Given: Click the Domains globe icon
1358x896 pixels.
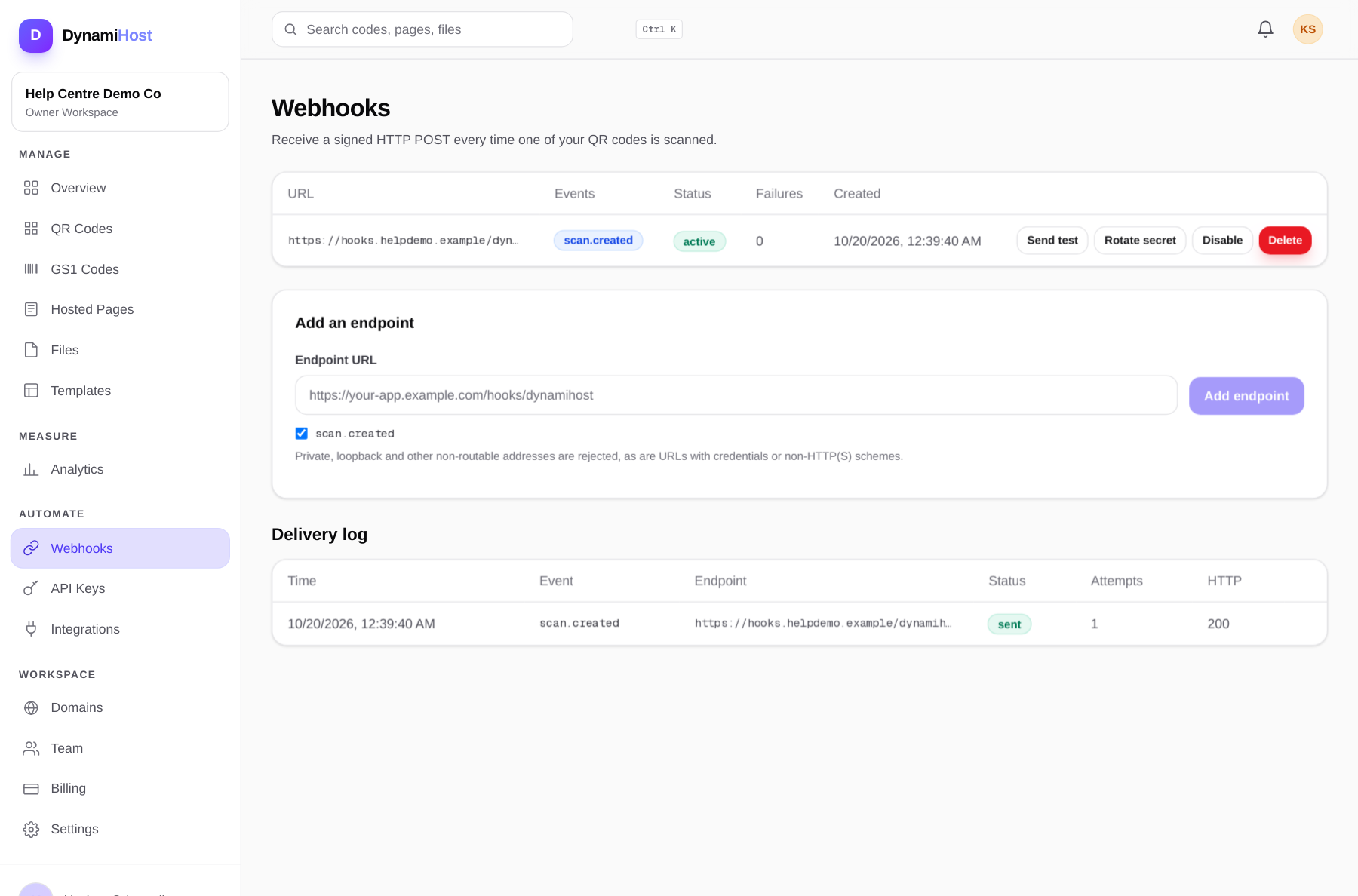Looking at the screenshot, I should [x=31, y=707].
